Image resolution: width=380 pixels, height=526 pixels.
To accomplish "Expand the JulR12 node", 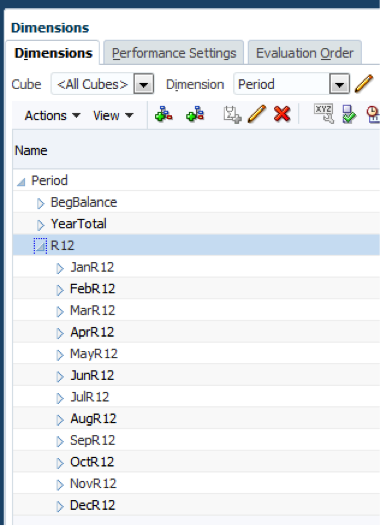I will tap(60, 398).
